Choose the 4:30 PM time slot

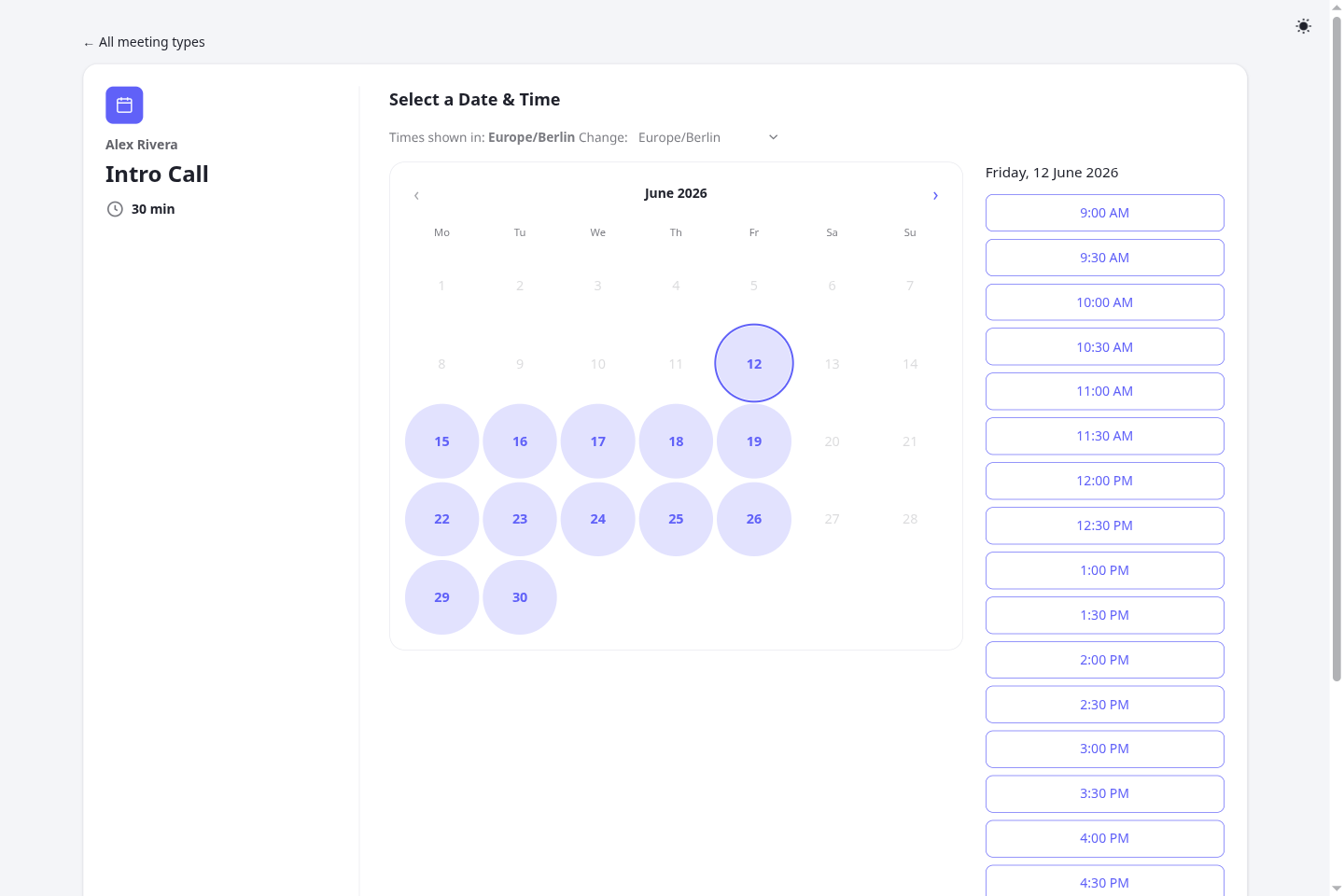[1105, 881]
